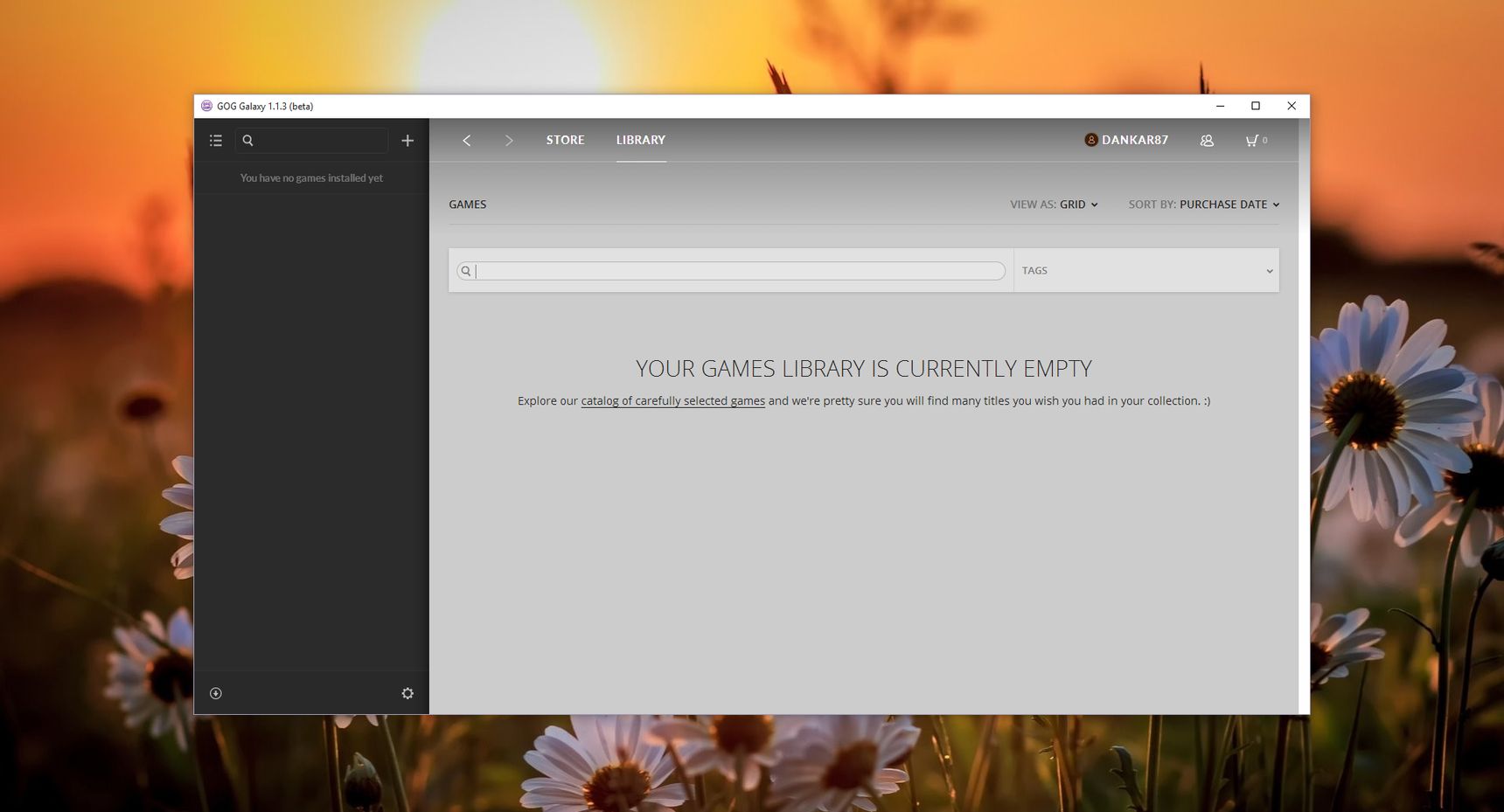Toggle the sidebar list view icon

pyautogui.click(x=216, y=141)
